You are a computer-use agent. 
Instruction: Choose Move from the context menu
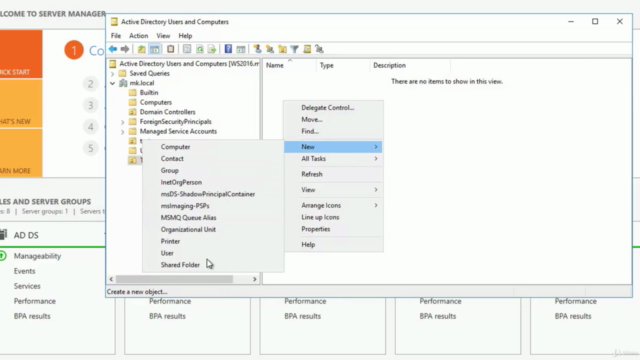tap(333, 120)
